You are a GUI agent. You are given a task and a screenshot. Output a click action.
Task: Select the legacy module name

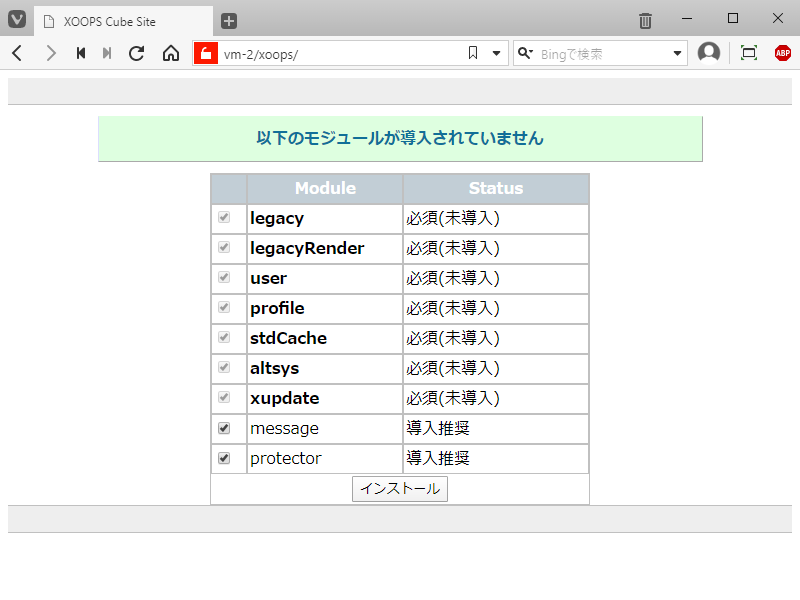pyautogui.click(x=277, y=218)
